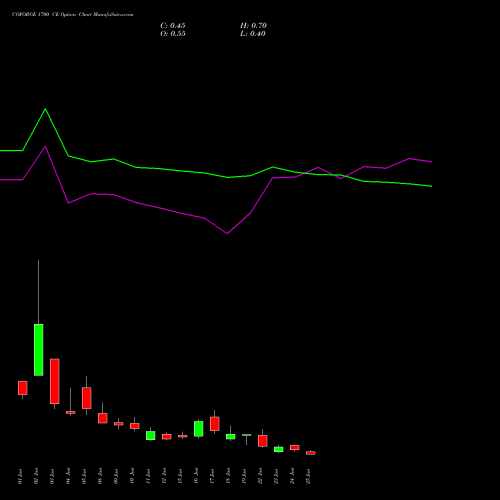Viewport: 500px width, 500px height.
Task: Click the '02' date label on the axis
Action: 36,476
